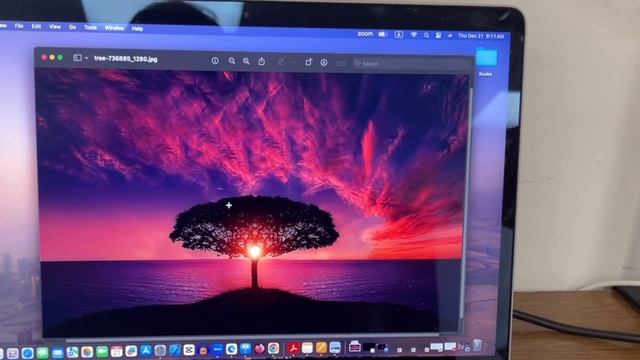The height and width of the screenshot is (360, 640).
Task: Open the Help menu
Action: pos(138,29)
